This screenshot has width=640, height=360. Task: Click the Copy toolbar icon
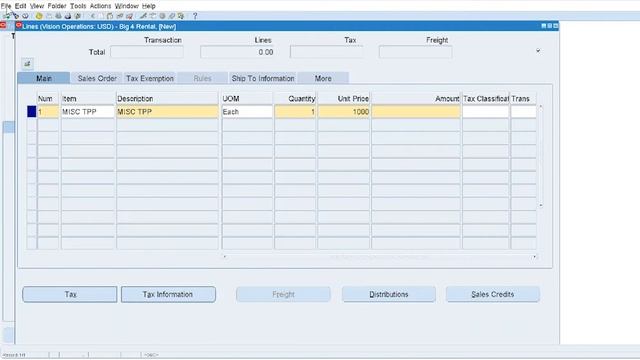point(101,16)
